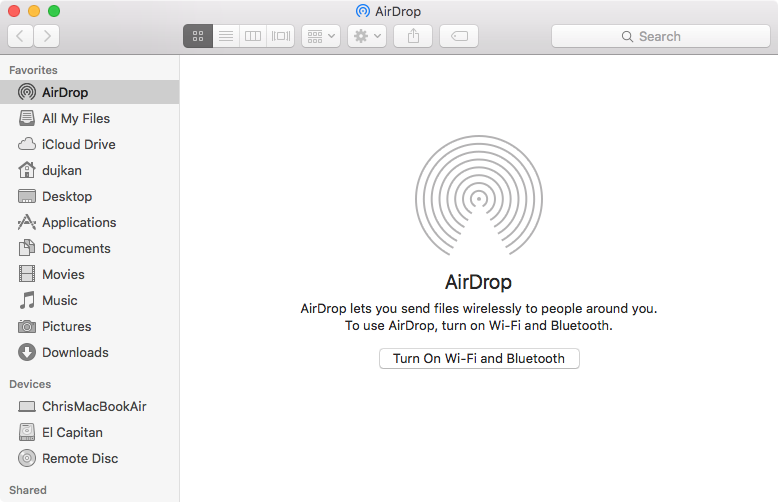Open Movies filmstrip icon in sidebar

coord(27,274)
